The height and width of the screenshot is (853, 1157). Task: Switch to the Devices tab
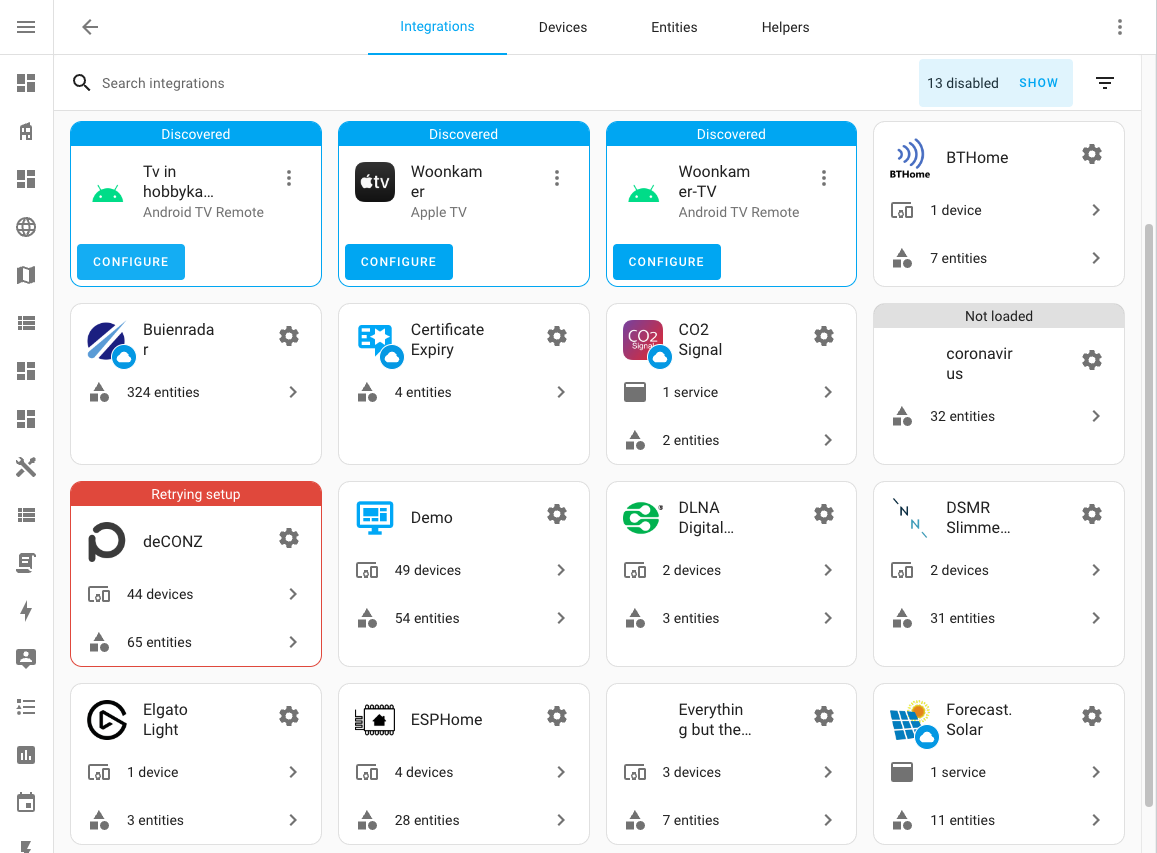pyautogui.click(x=563, y=27)
